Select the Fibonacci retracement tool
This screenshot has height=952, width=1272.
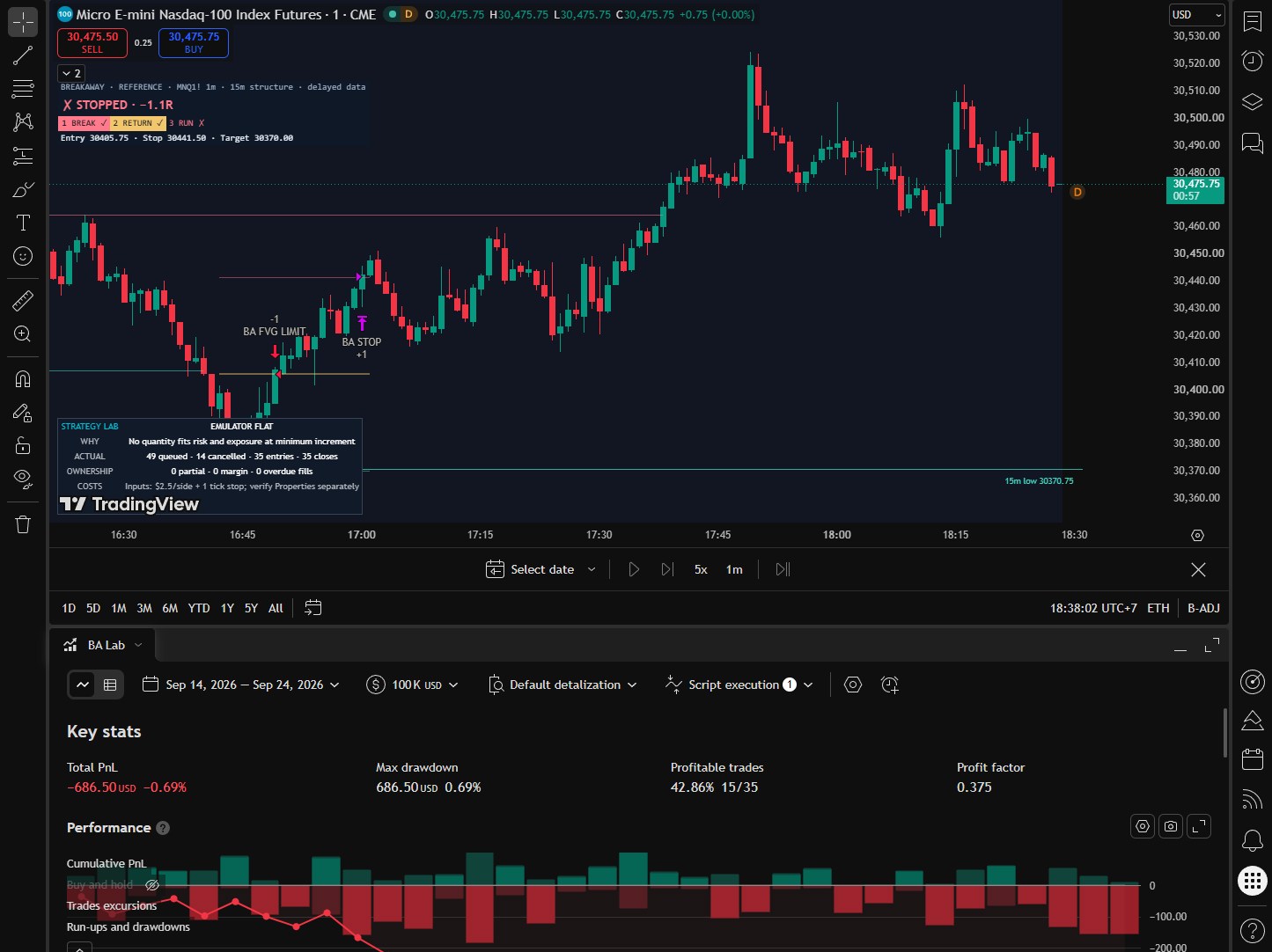point(23,89)
